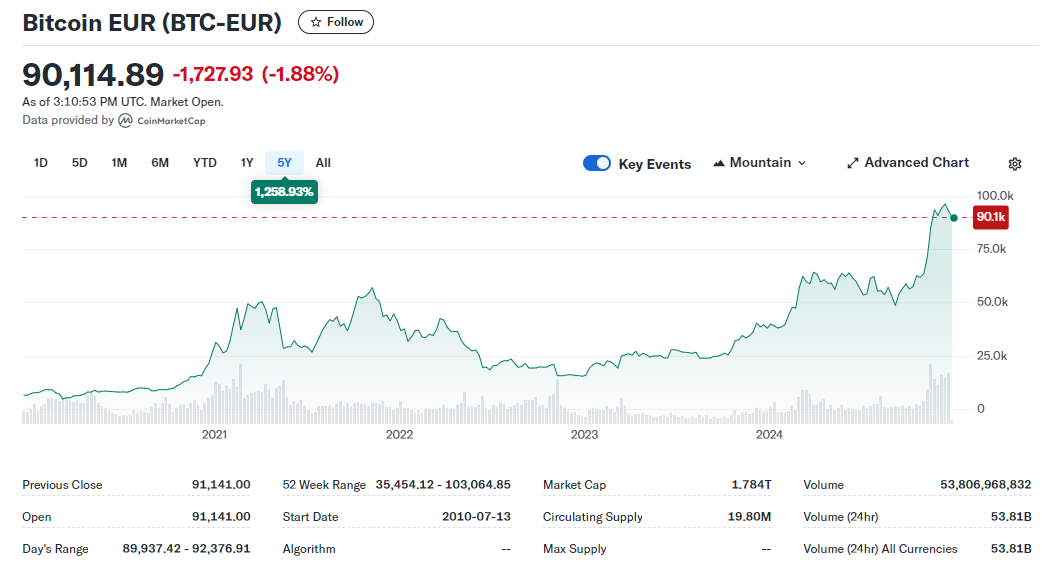Choose the YTD time range
The image size is (1061, 570).
[205, 163]
